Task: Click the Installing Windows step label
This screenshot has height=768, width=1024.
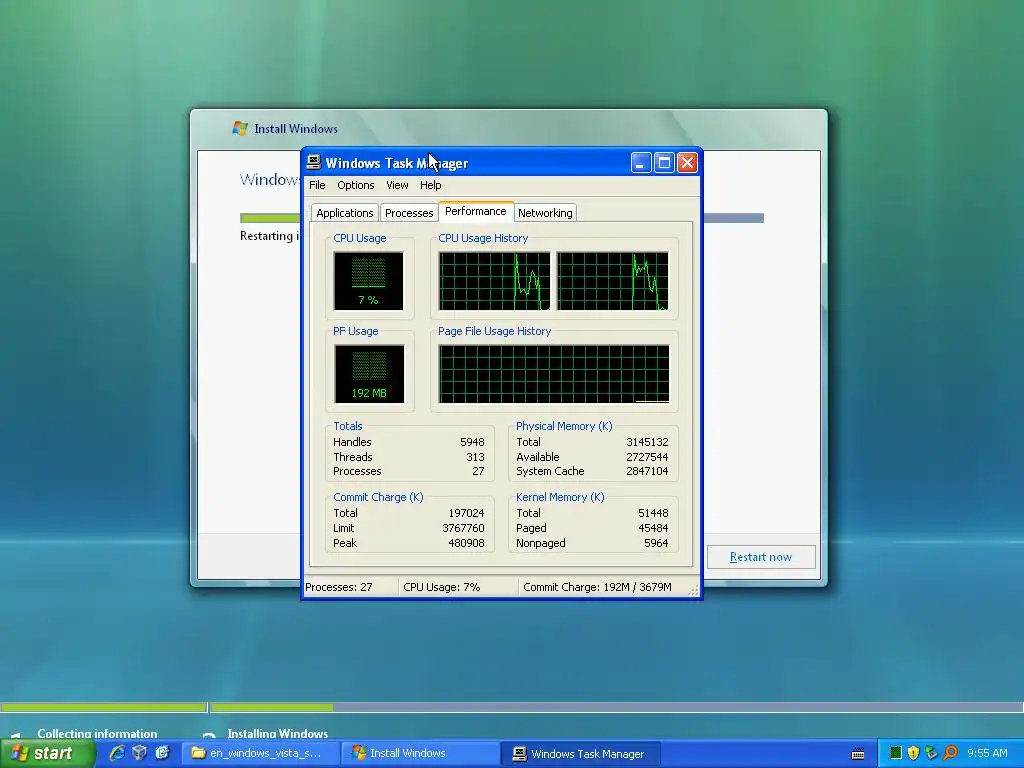Action: coord(278,733)
